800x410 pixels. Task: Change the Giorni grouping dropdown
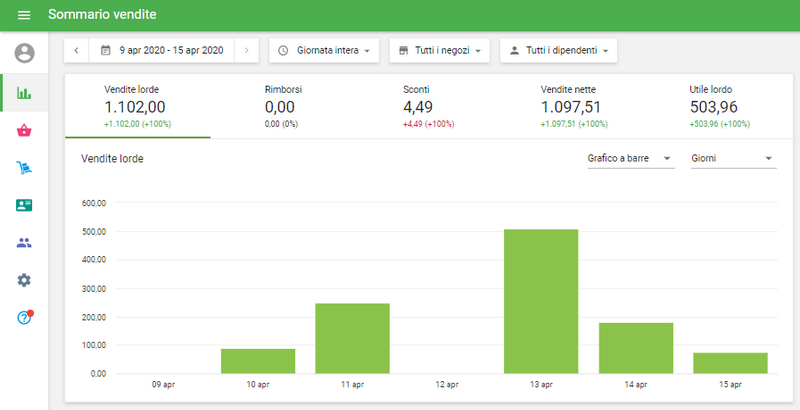733,158
